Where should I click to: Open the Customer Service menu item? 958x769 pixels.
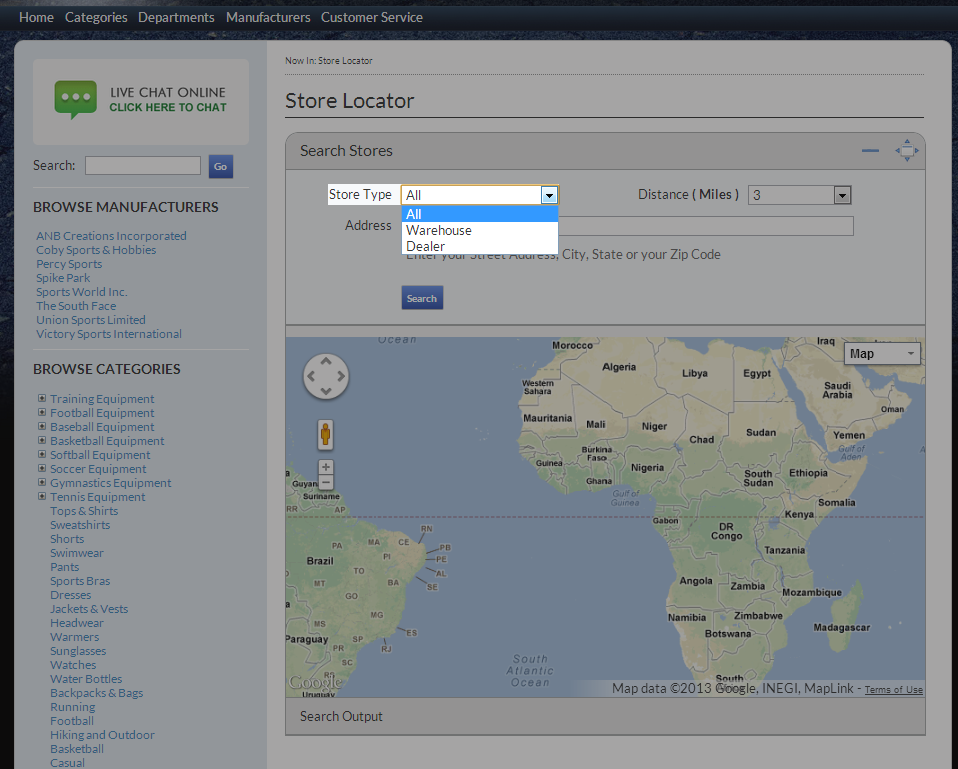coord(372,17)
